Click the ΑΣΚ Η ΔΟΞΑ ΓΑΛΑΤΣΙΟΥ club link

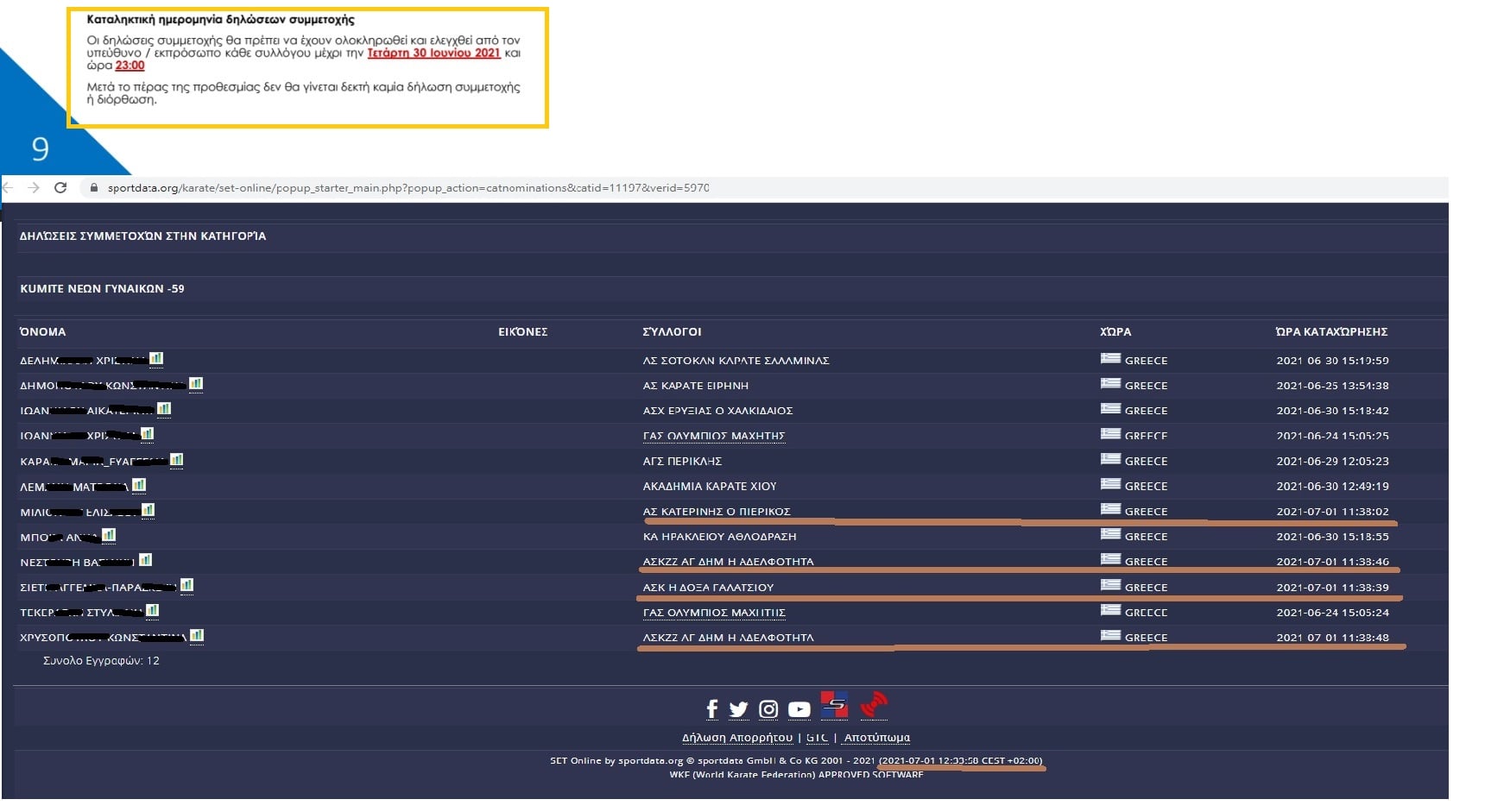[708, 588]
